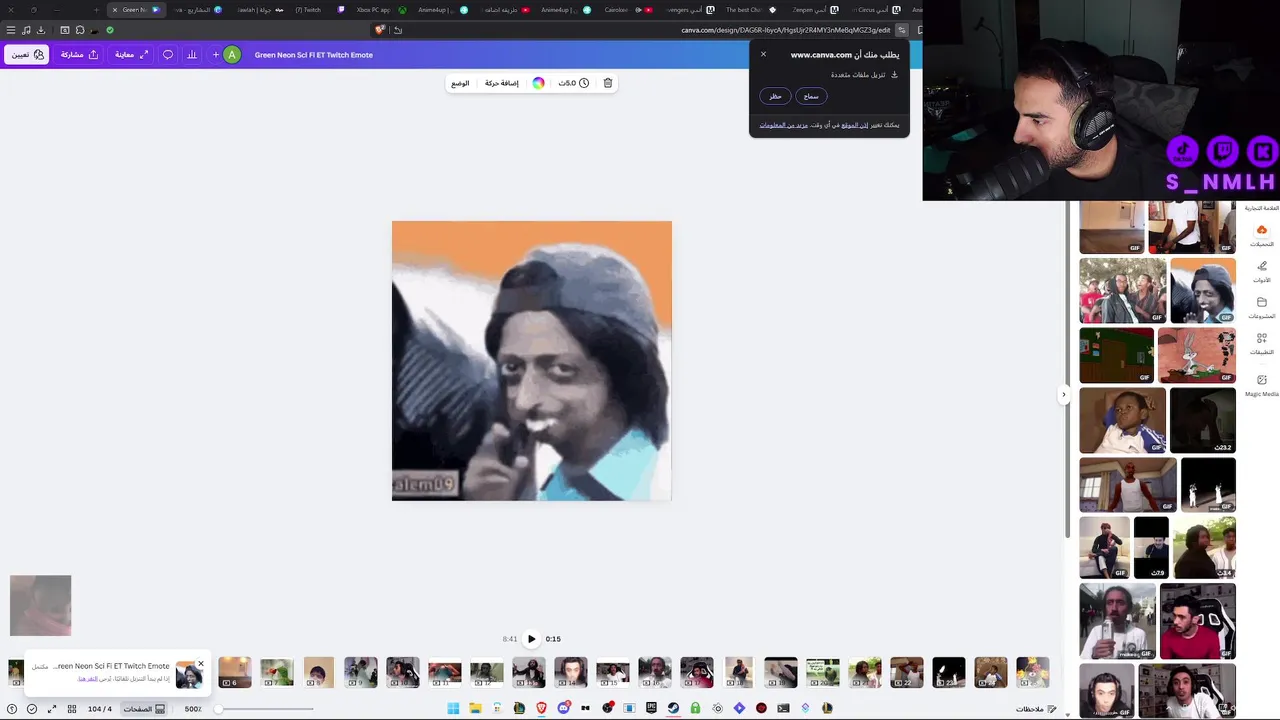Toggle the Pages button in bottom bar
The width and height of the screenshot is (1280, 720).
point(144,709)
